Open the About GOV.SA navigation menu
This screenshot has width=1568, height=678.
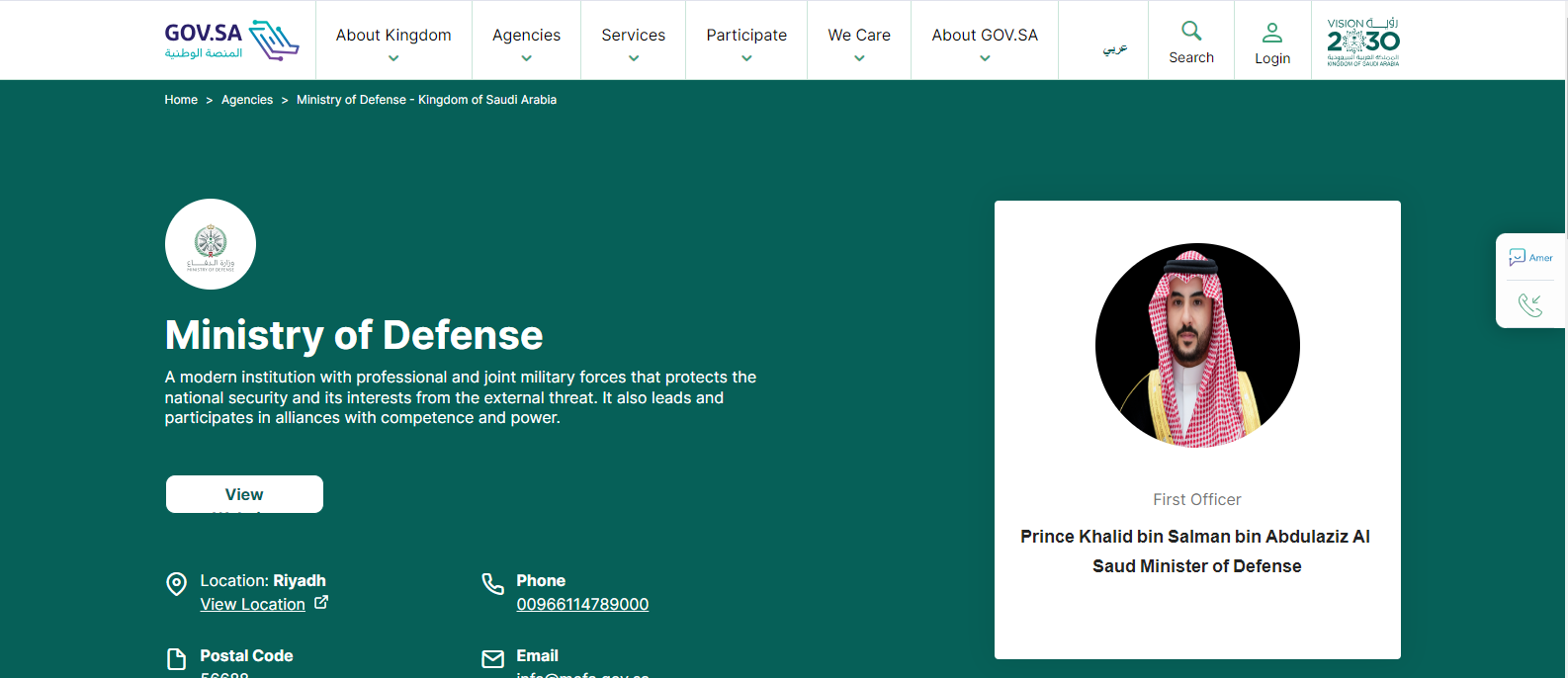click(x=985, y=36)
